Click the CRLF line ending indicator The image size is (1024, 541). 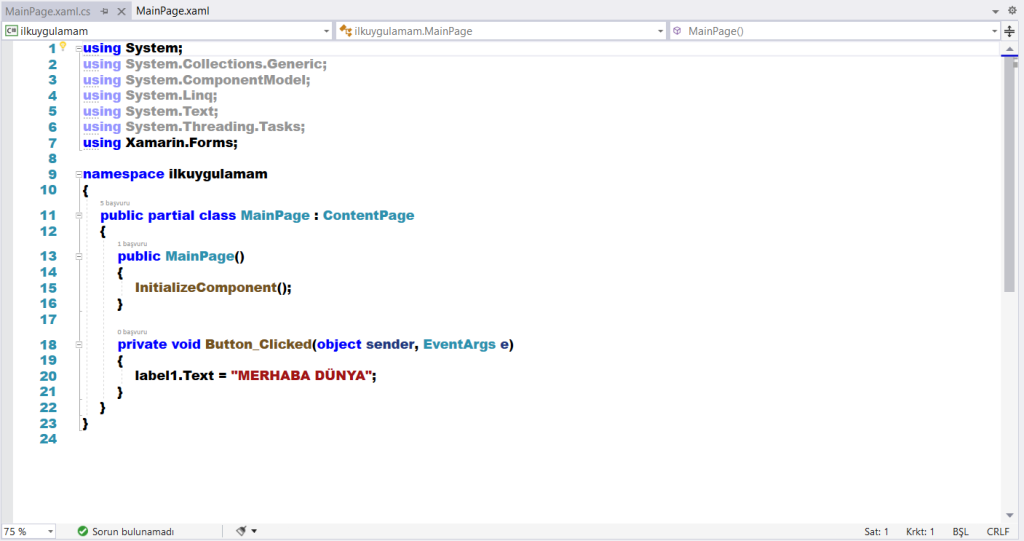tap(997, 531)
